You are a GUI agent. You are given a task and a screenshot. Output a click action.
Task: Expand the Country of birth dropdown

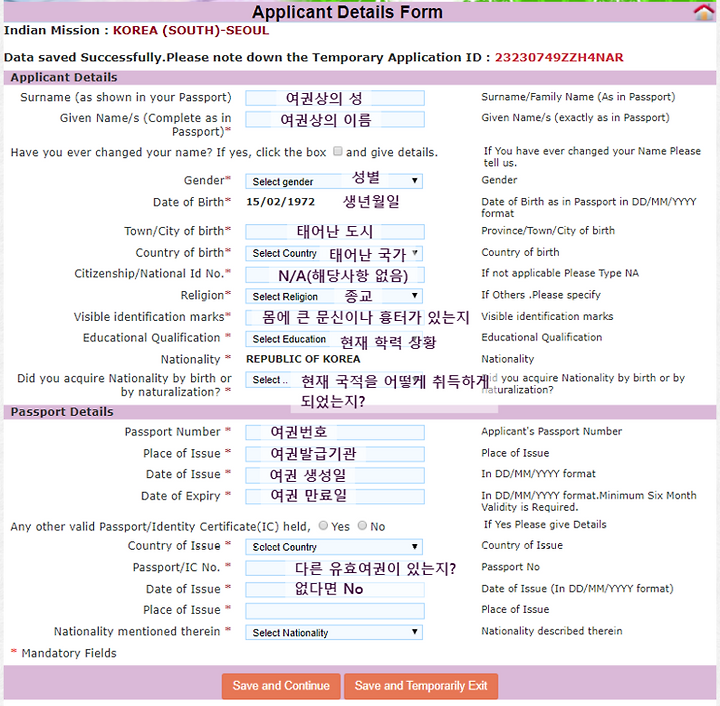point(334,253)
